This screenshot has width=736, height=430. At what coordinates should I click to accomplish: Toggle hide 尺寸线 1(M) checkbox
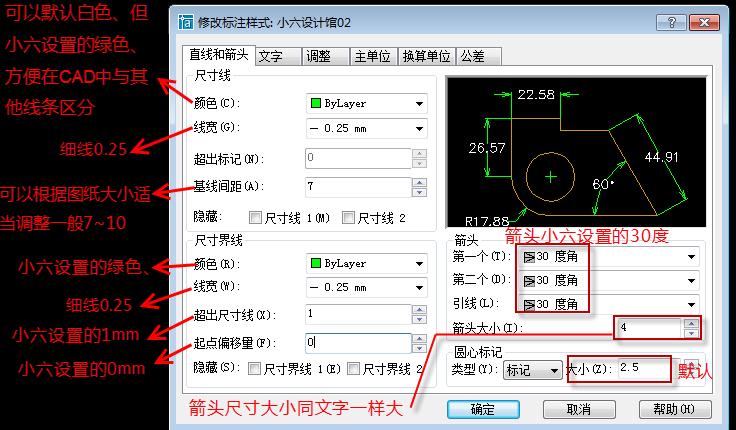(255, 218)
